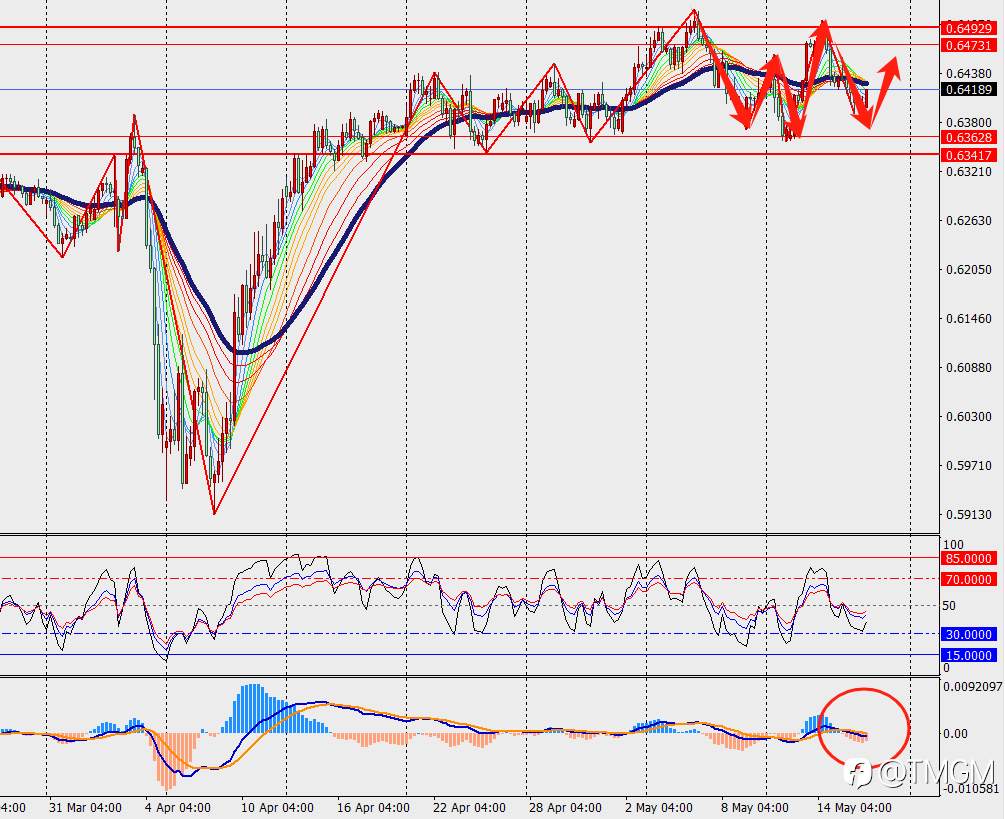Viewport: 1005px width, 819px height.
Task: Click the oscillator scale value 100
Action: 953,545
